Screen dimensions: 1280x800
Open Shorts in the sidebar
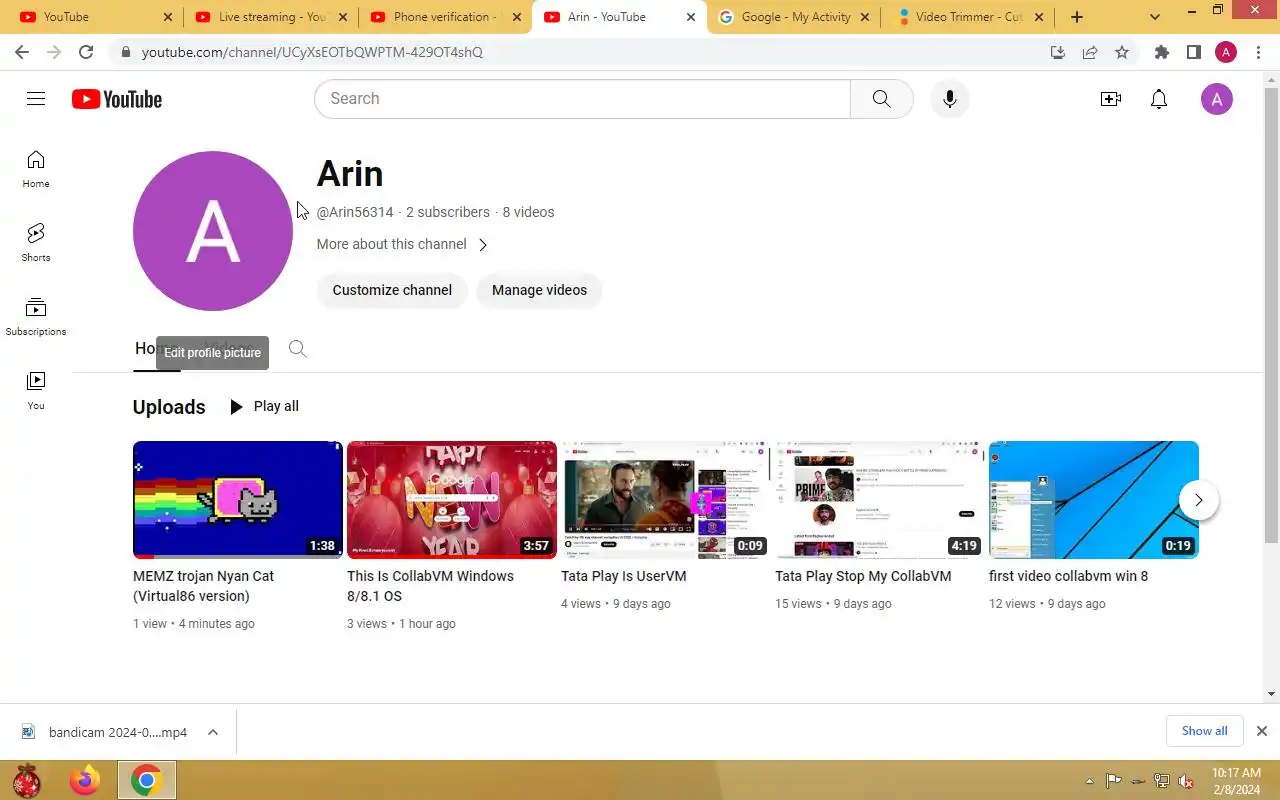[x=36, y=243]
